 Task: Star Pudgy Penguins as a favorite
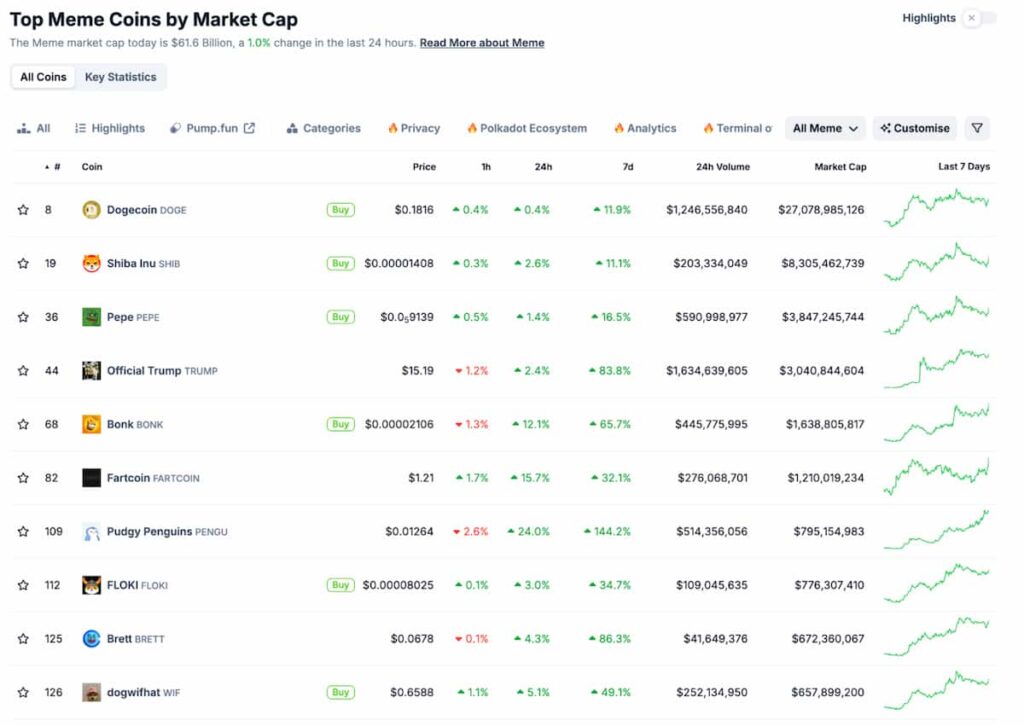click(x=24, y=531)
